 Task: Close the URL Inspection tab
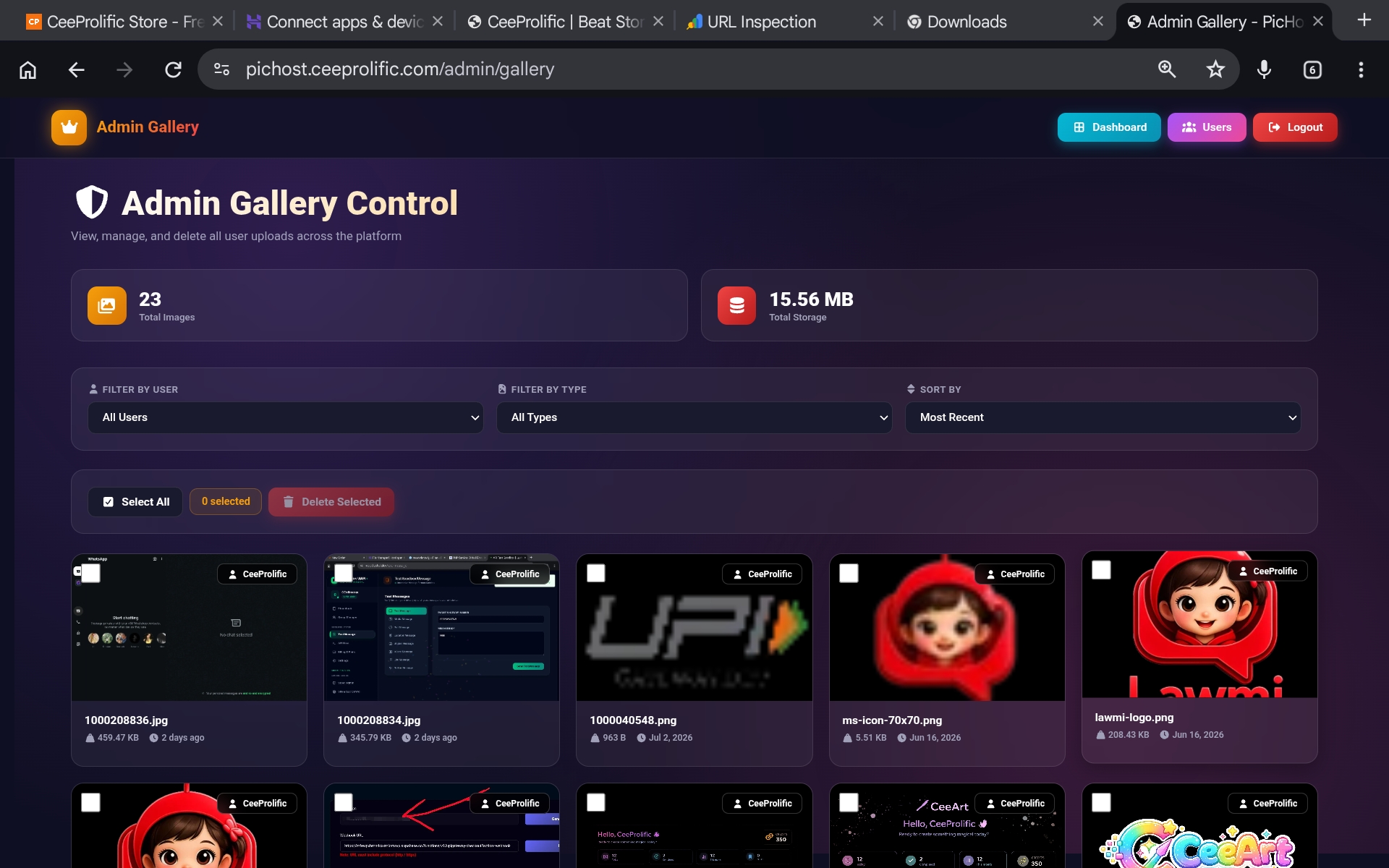(x=878, y=22)
